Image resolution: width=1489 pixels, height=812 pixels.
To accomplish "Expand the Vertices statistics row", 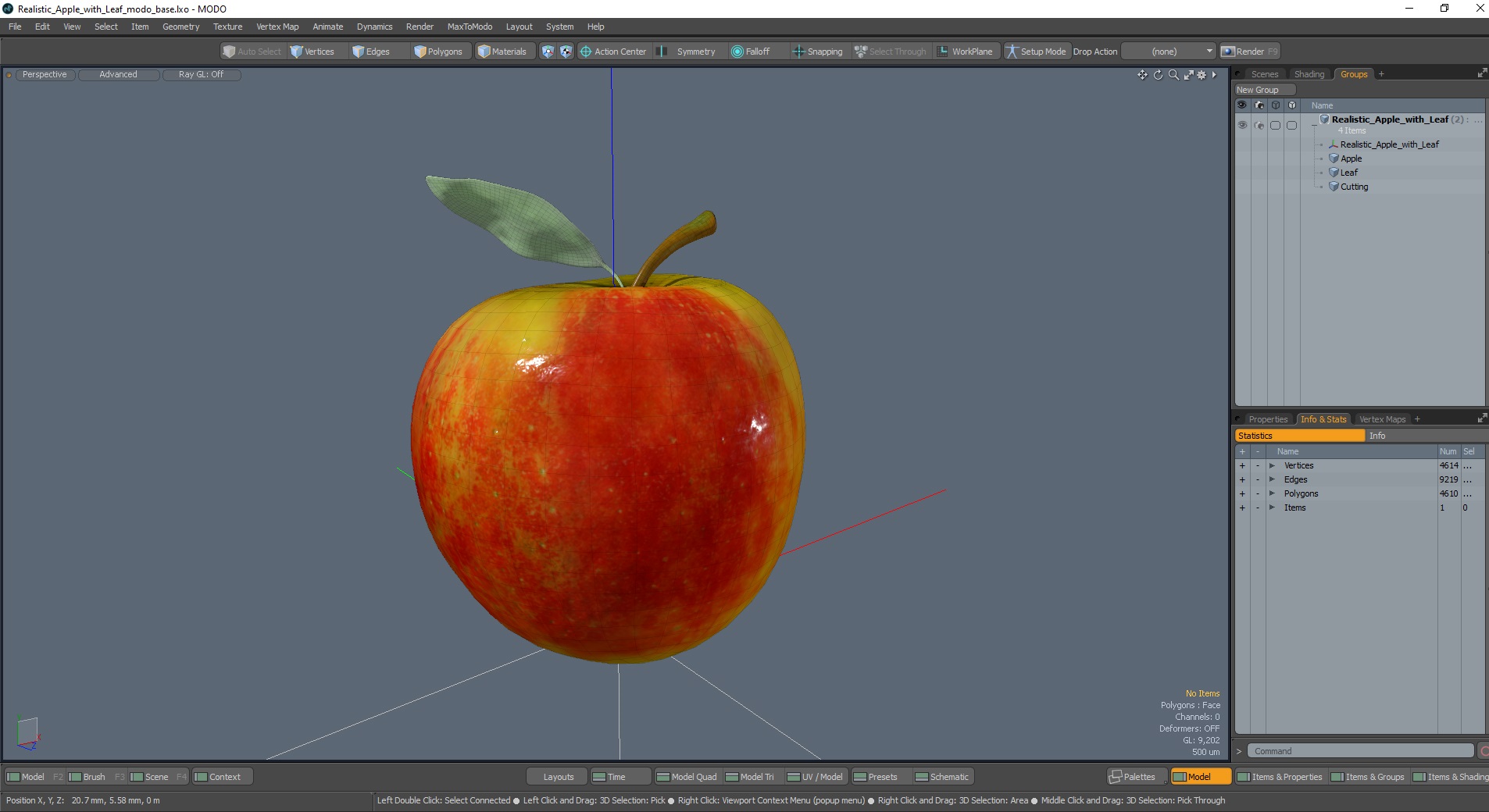I will coord(1272,466).
